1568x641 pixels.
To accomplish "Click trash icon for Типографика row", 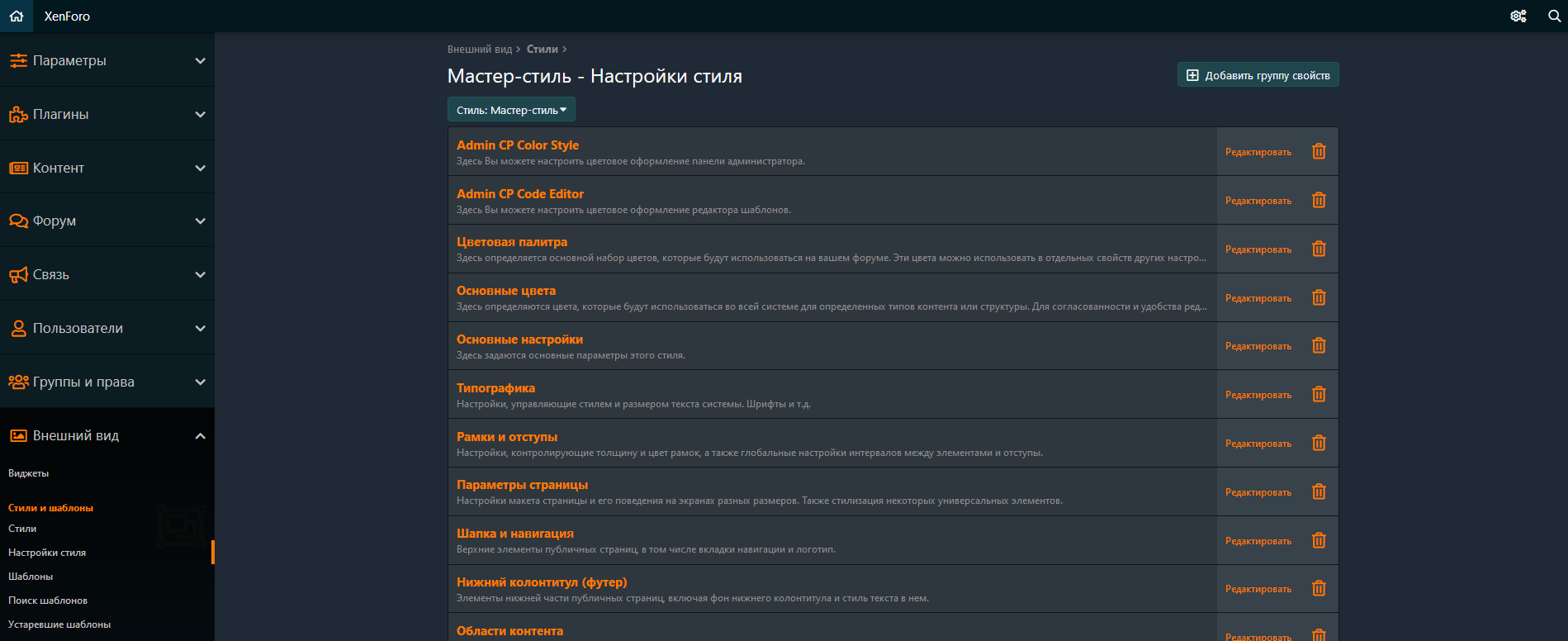I will tap(1319, 394).
